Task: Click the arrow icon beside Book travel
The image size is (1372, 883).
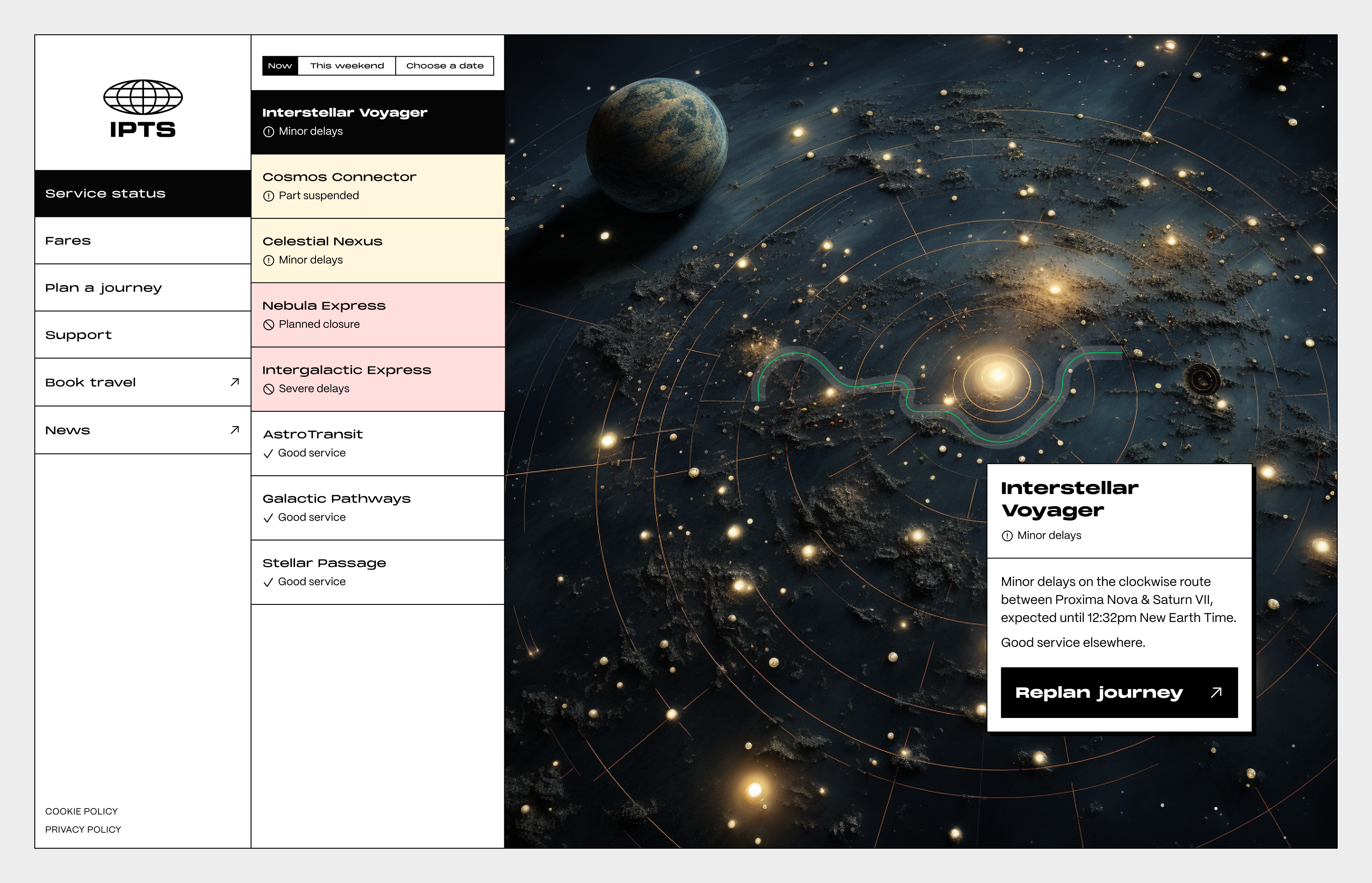Action: [235, 382]
